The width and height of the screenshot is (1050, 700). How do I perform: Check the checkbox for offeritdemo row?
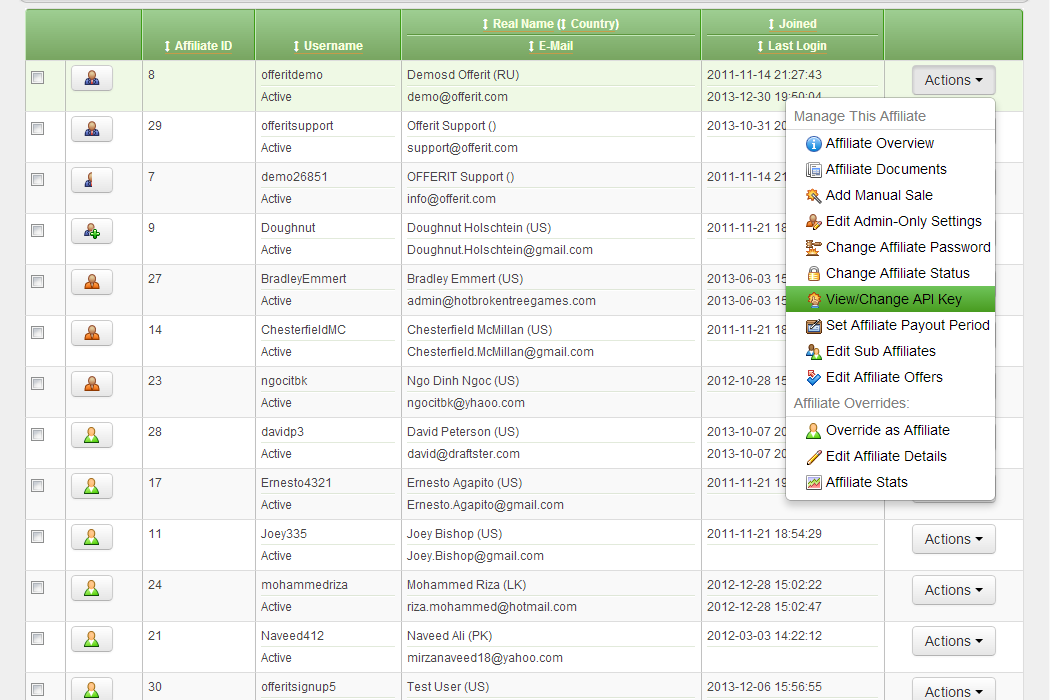38,77
